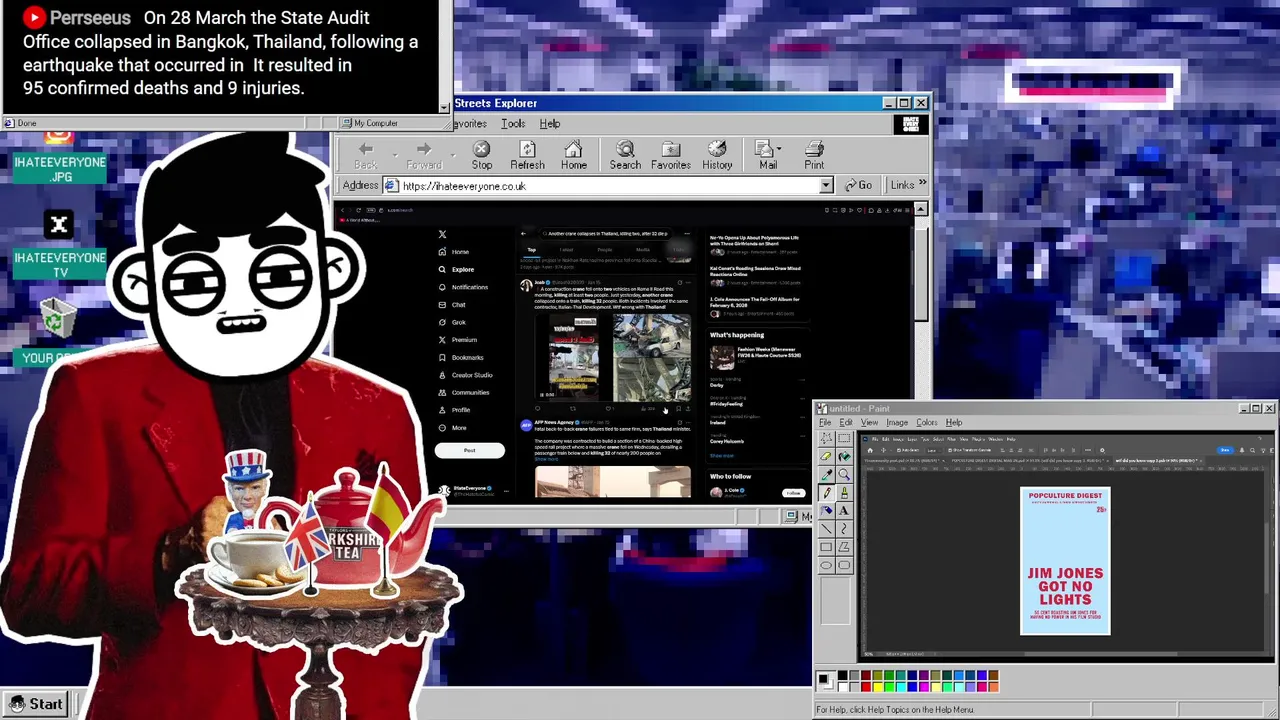Click the X logo in the web page sidebar
This screenshot has height=720, width=1280.
[x=442, y=234]
